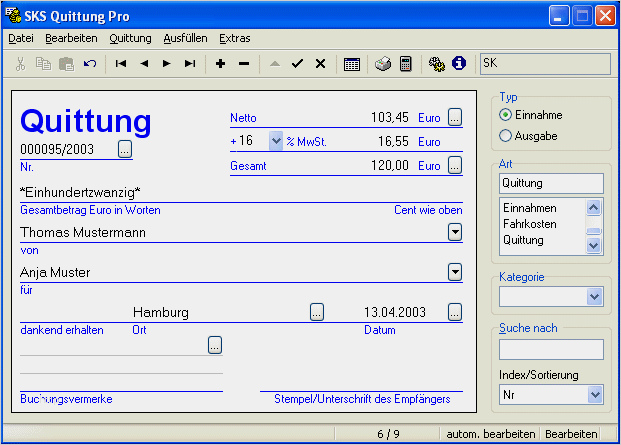Viewport: 621px width, 445px height.
Task: Open the table list view icon
Action: [352, 64]
